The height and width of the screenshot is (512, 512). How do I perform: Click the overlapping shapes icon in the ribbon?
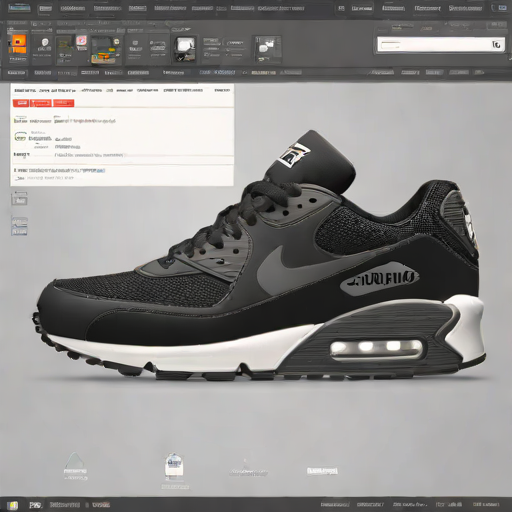click(267, 49)
